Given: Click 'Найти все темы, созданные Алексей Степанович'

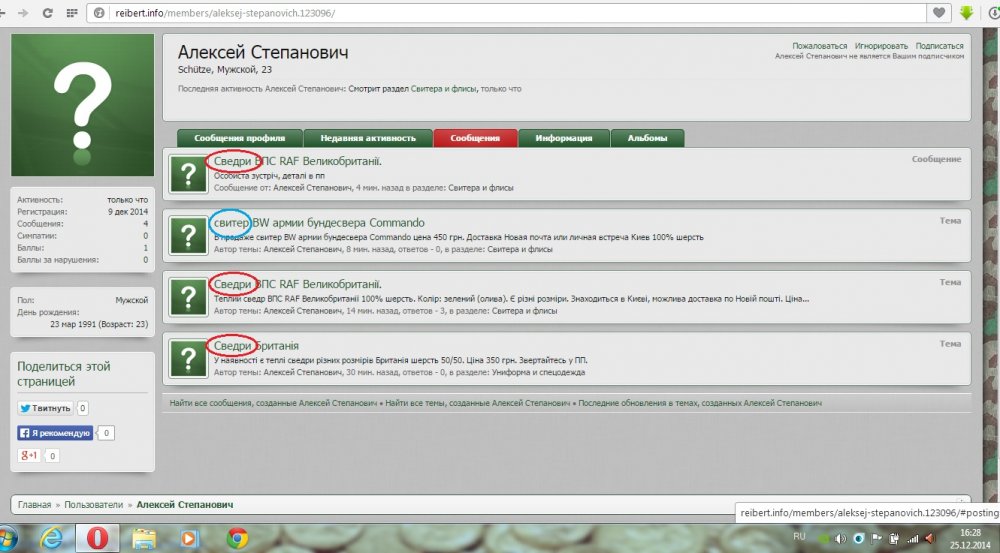Looking at the screenshot, I should click(478, 403).
